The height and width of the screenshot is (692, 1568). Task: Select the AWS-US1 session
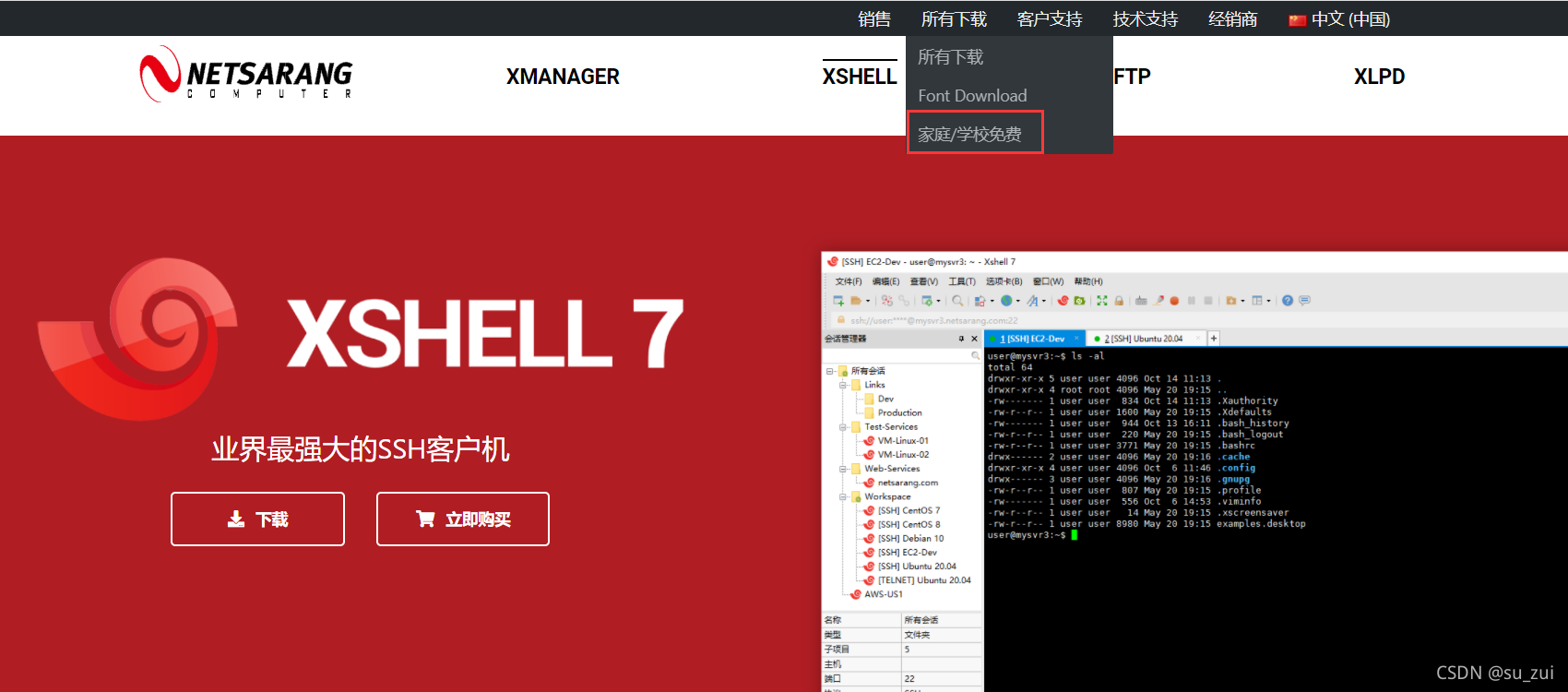876,594
